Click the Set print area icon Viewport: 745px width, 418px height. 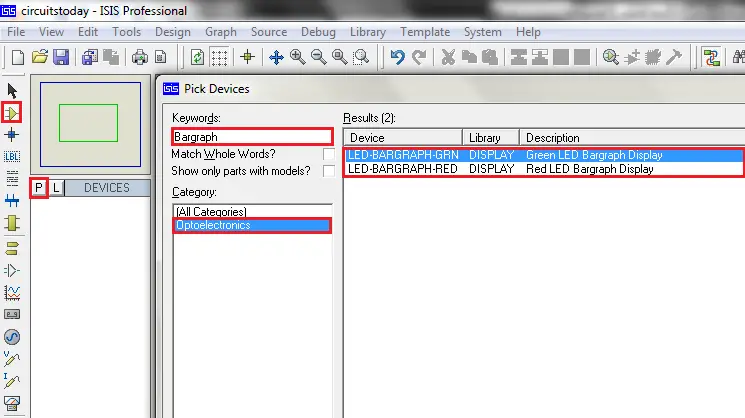click(x=161, y=57)
